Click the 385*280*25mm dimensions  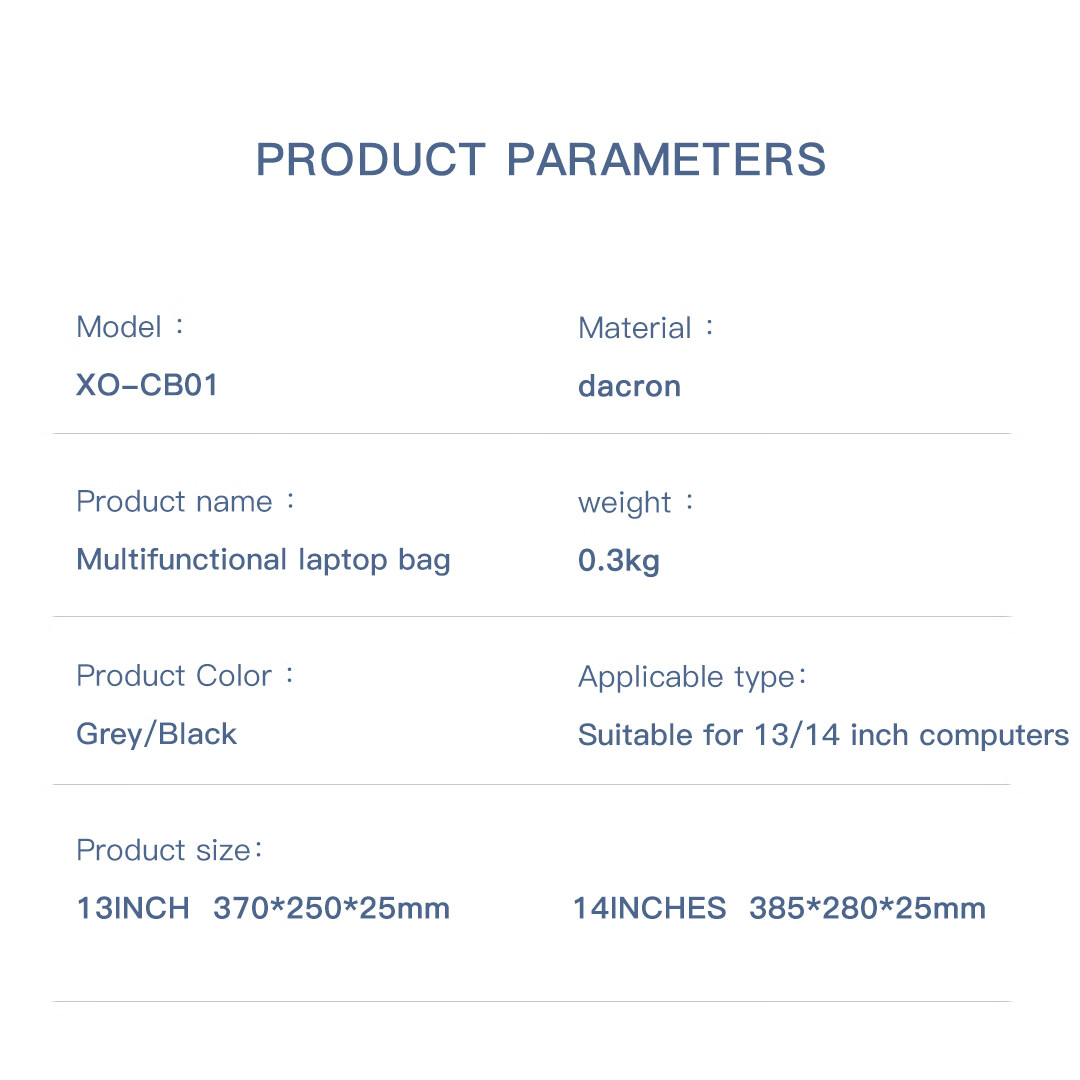867,908
